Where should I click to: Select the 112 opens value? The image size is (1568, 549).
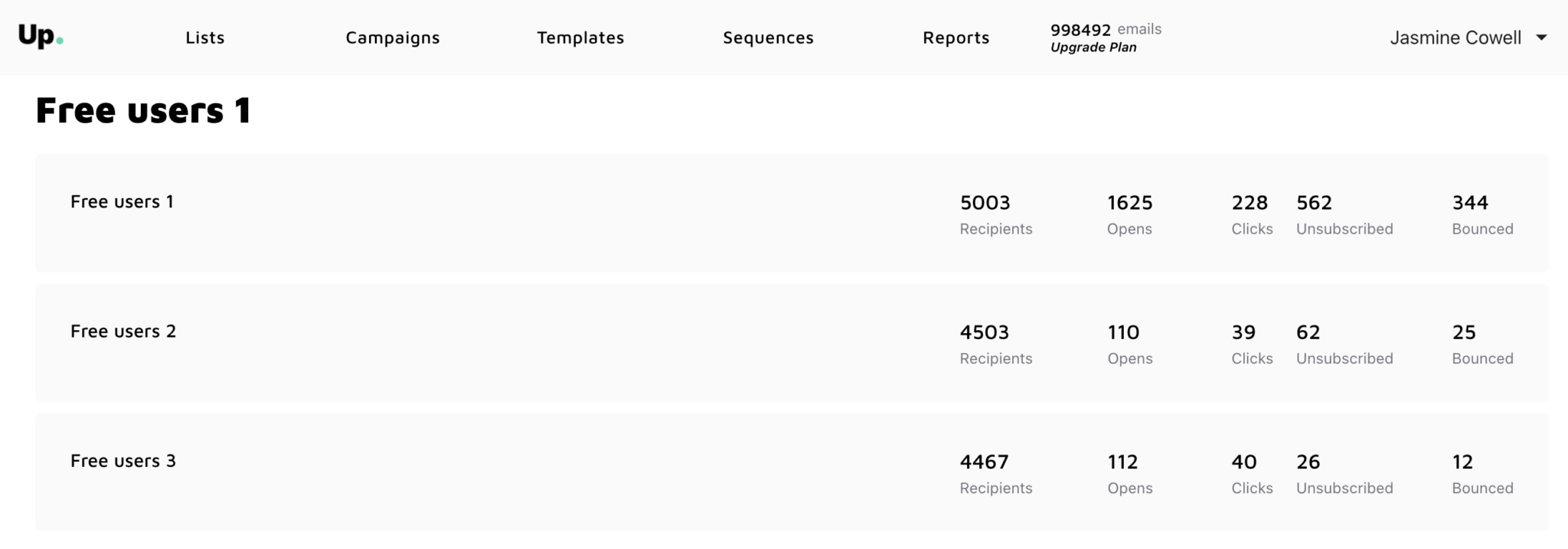[x=1122, y=462]
